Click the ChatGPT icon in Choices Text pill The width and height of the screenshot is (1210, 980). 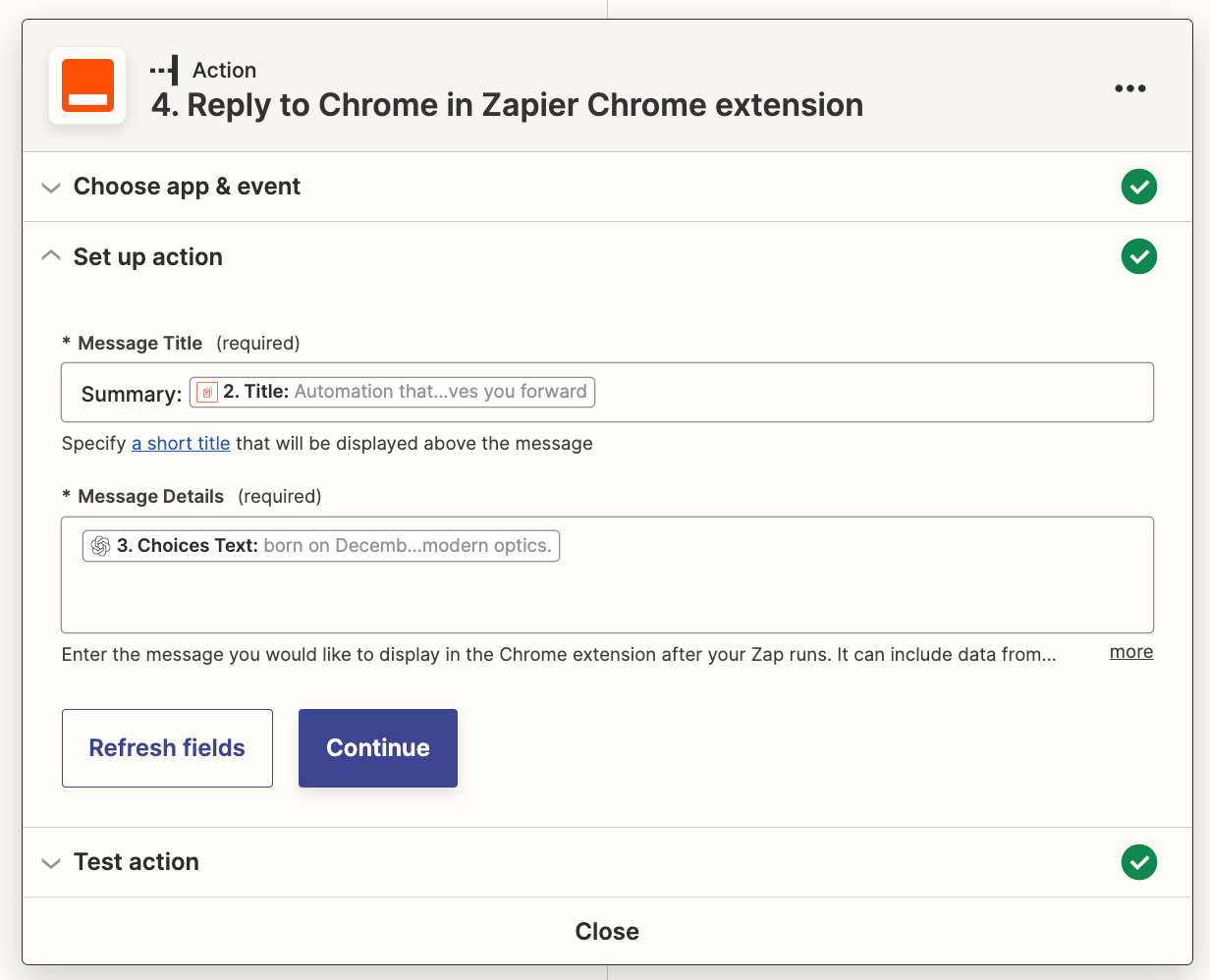click(100, 546)
